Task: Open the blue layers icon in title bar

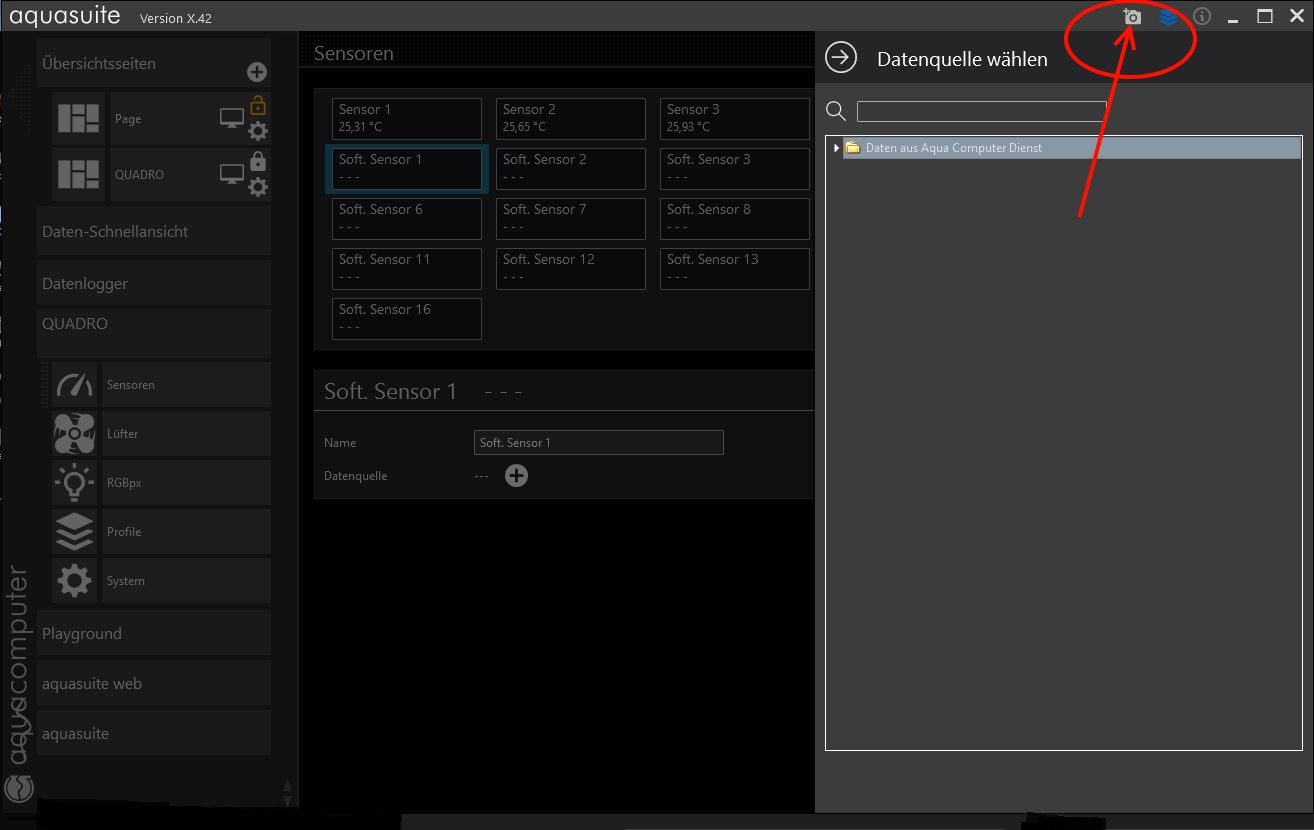Action: tap(1167, 17)
